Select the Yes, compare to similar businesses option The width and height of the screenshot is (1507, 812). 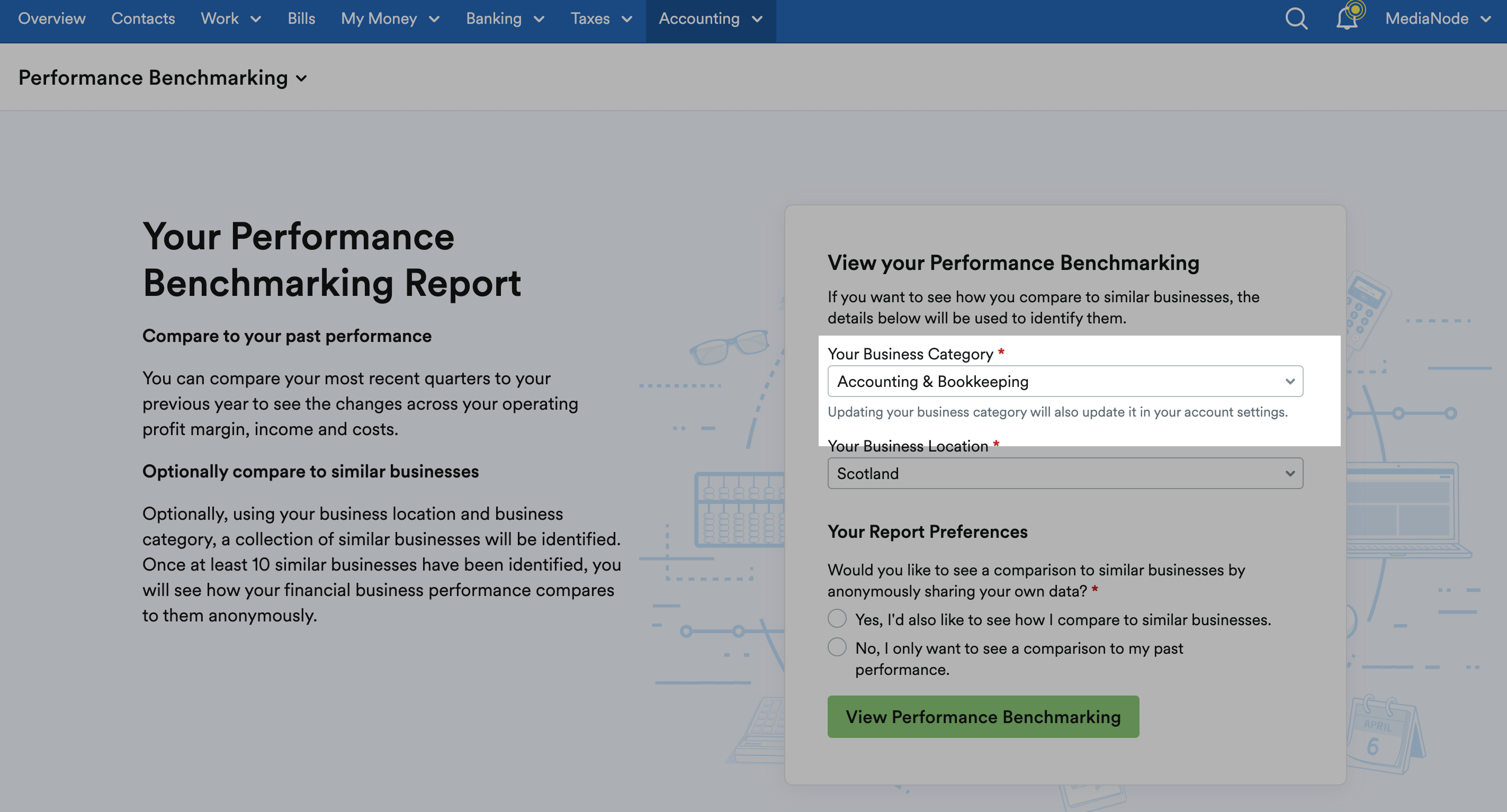[837, 618]
